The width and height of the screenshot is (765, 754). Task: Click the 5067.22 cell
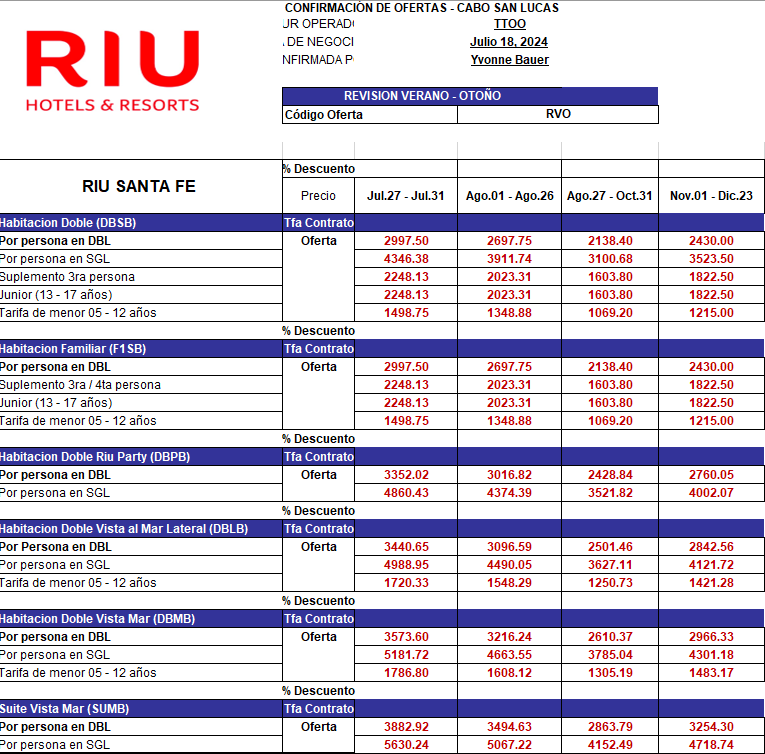point(509,745)
